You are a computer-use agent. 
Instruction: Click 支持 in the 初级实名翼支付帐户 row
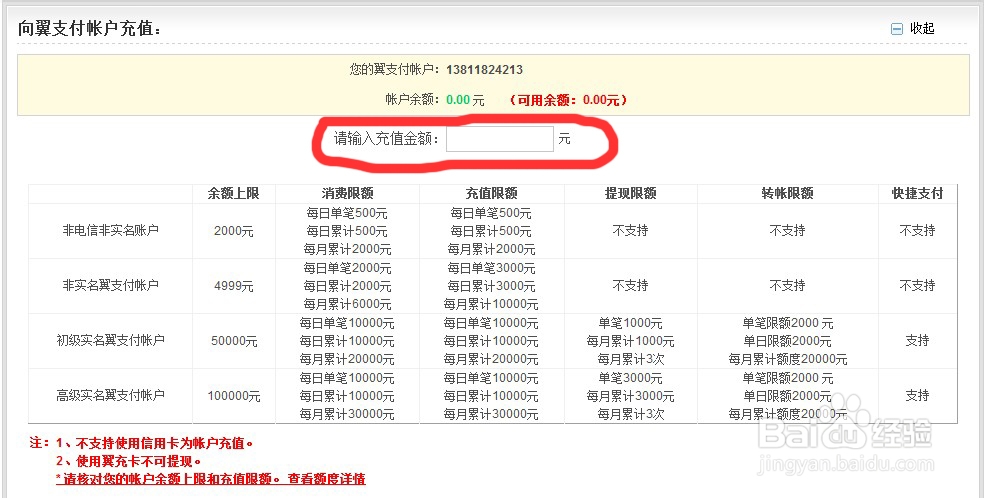917,340
